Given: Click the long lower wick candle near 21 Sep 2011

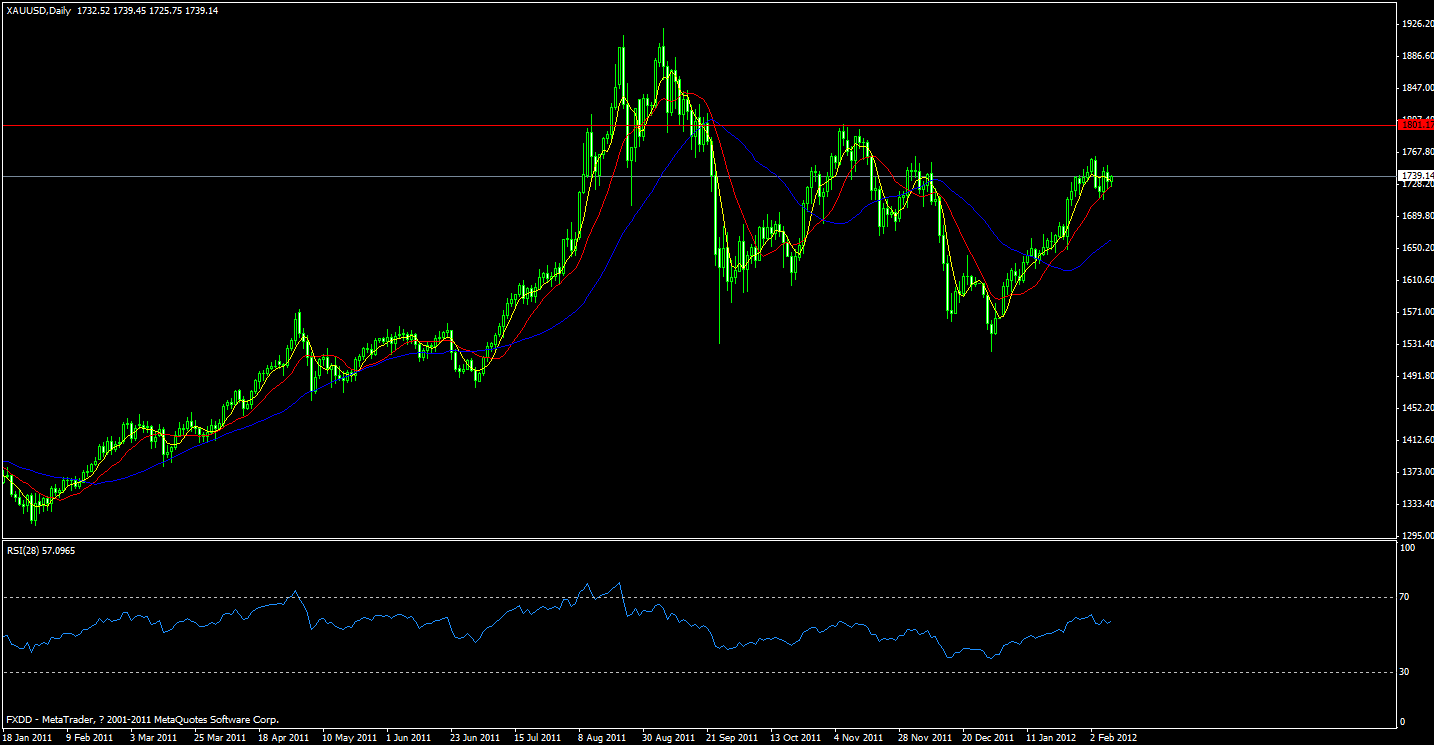Looking at the screenshot, I should [719, 300].
